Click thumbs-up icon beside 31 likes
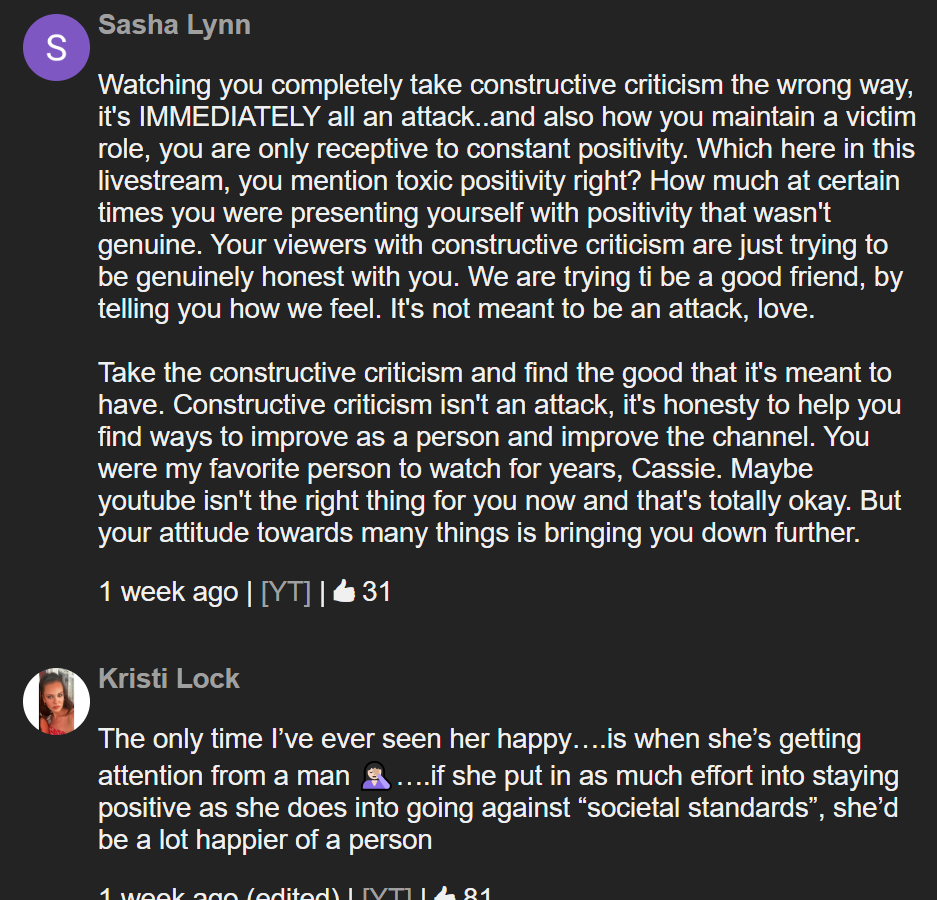 [x=344, y=592]
